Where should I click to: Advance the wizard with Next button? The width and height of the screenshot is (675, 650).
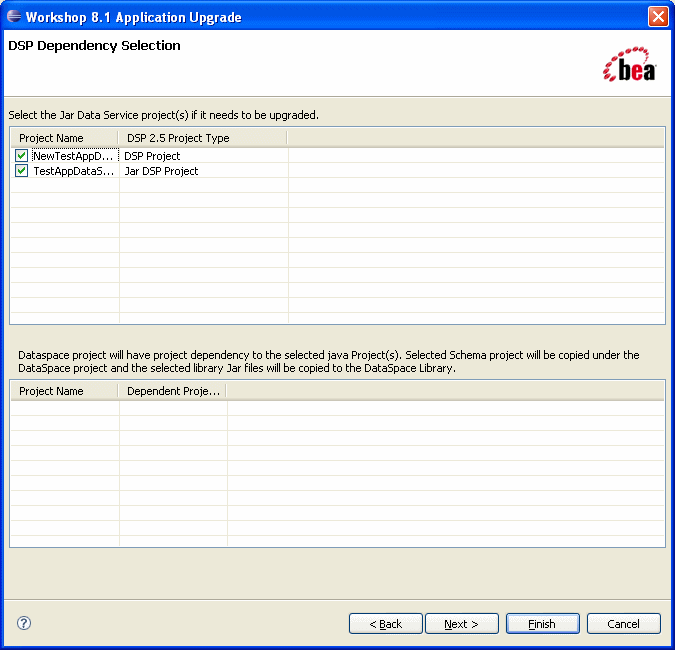pyautogui.click(x=461, y=624)
